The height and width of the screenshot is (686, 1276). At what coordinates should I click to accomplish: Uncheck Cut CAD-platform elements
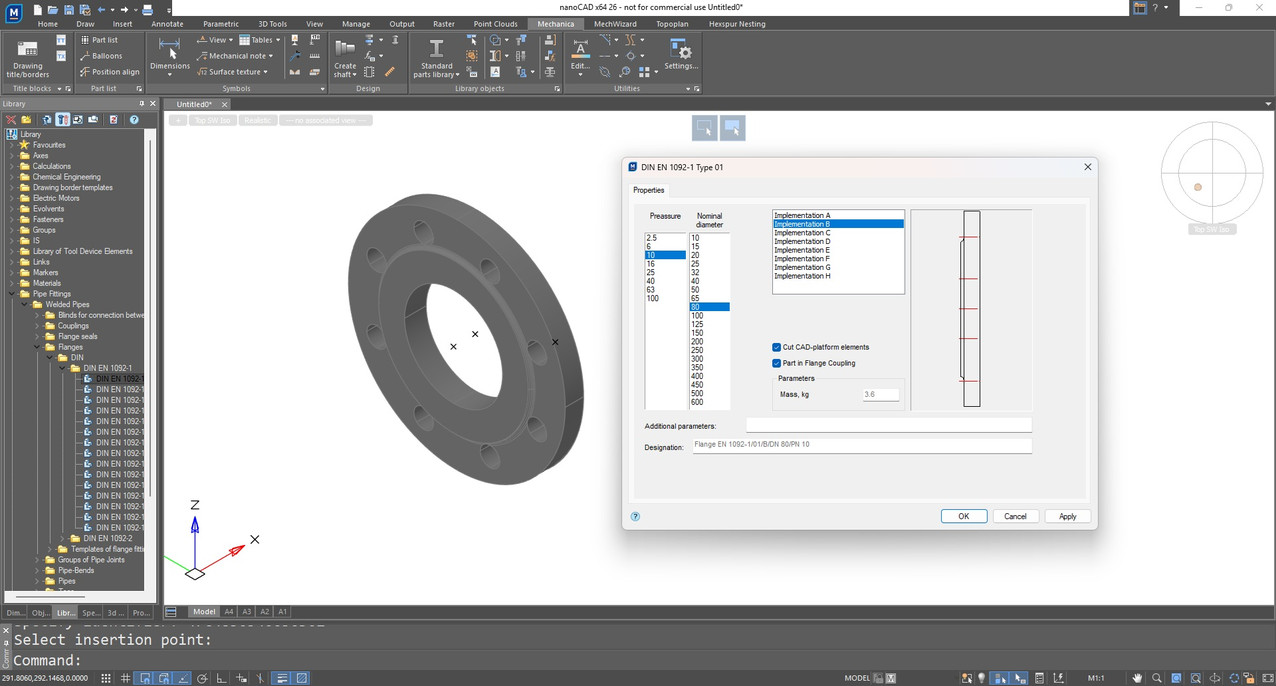click(x=777, y=347)
